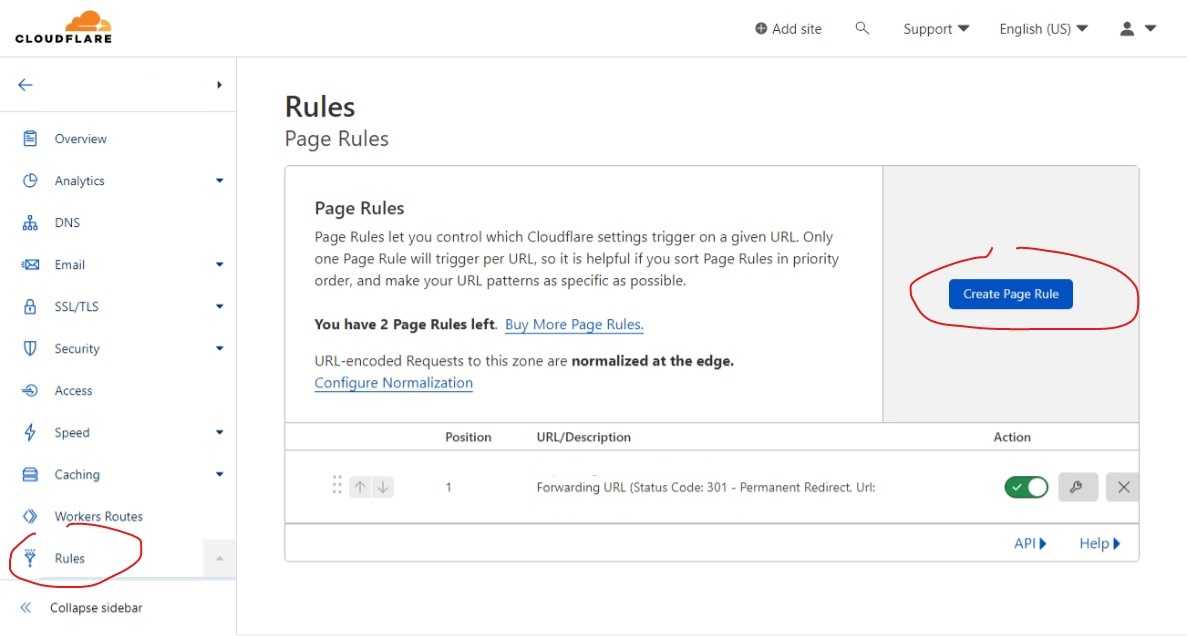Screen dimensions: 1187x636
Task: Click the Workers Routes icon
Action: [x=30, y=516]
